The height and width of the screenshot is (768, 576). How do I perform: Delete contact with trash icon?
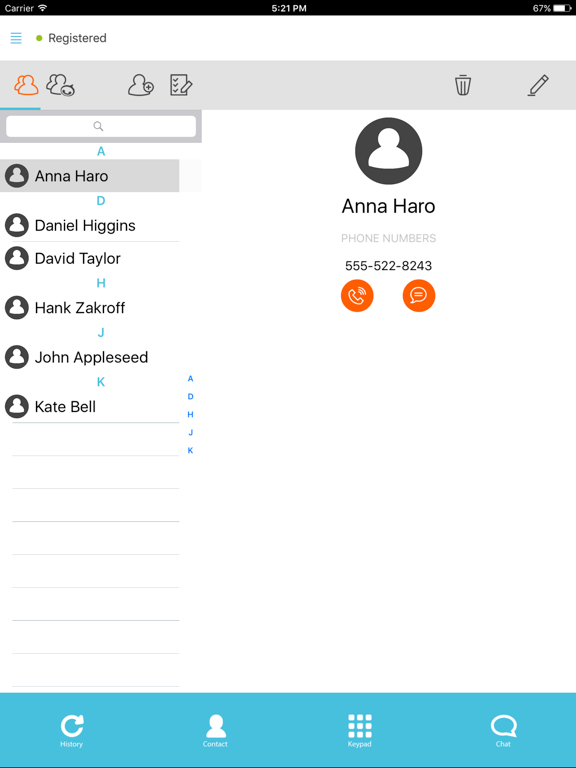[x=462, y=85]
